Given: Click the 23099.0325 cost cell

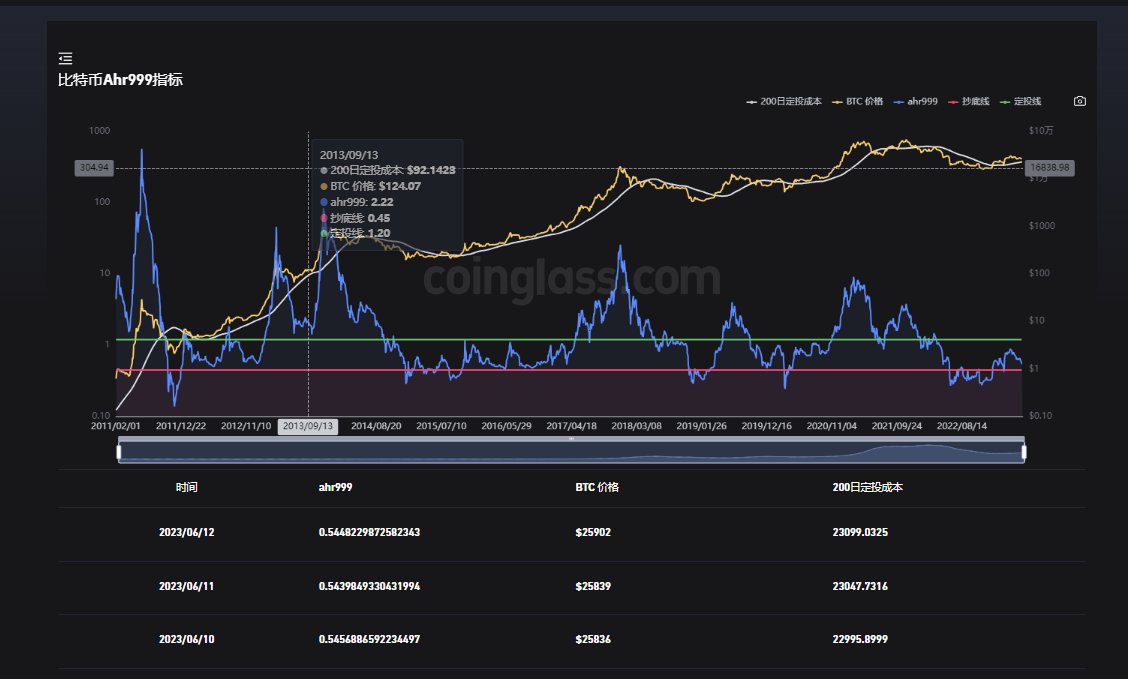Looking at the screenshot, I should point(860,533).
